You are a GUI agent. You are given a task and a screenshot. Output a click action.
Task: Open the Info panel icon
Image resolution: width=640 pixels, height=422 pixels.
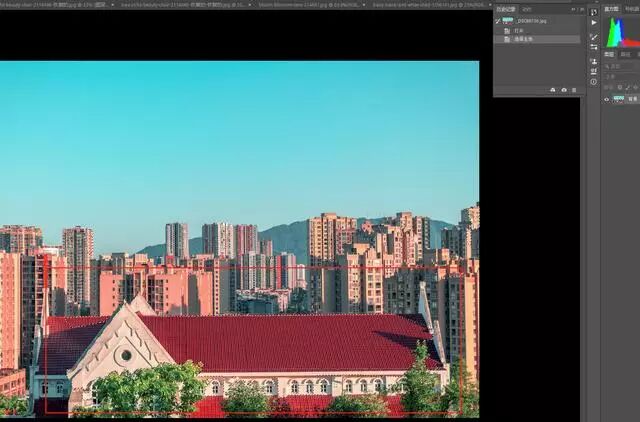(x=593, y=82)
